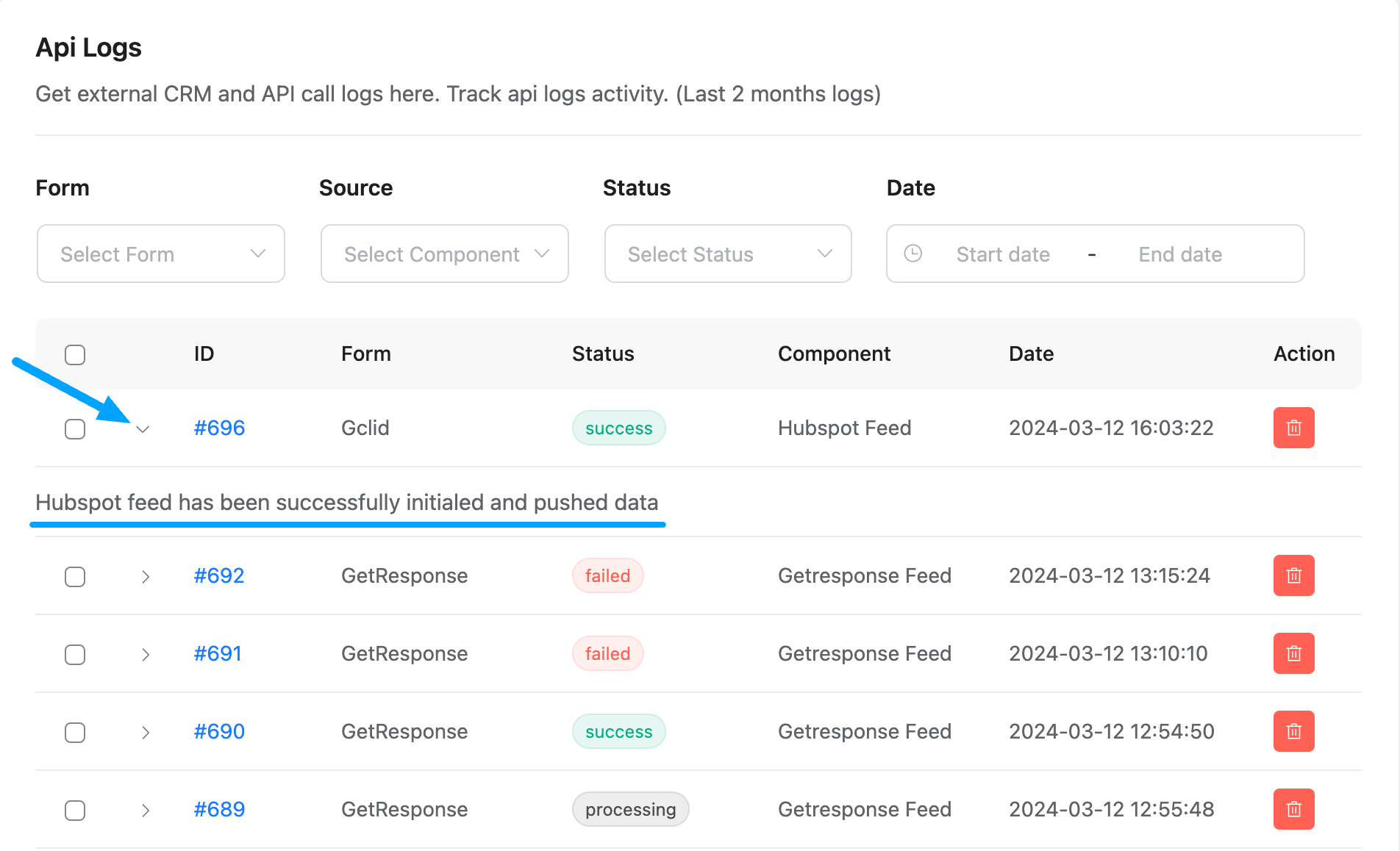Open the Select Component dropdown
Image resolution: width=1400 pixels, height=851 pixels.
[445, 254]
